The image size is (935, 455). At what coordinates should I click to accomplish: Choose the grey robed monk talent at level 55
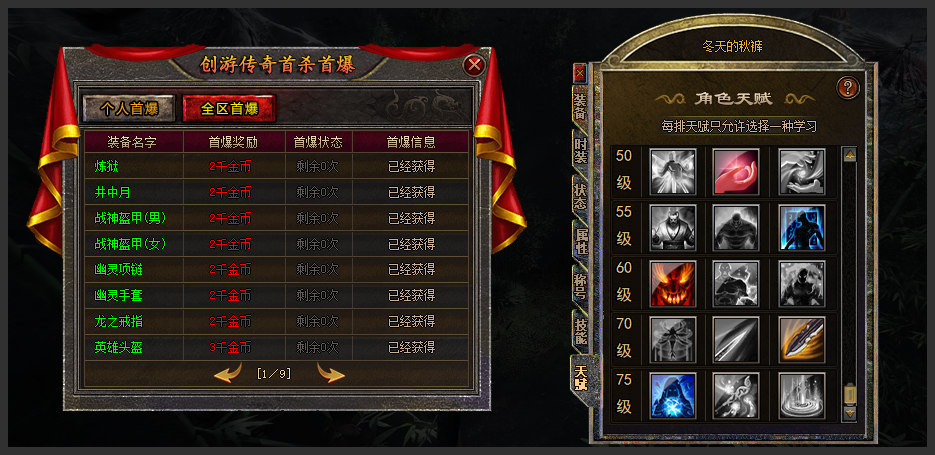[x=673, y=227]
